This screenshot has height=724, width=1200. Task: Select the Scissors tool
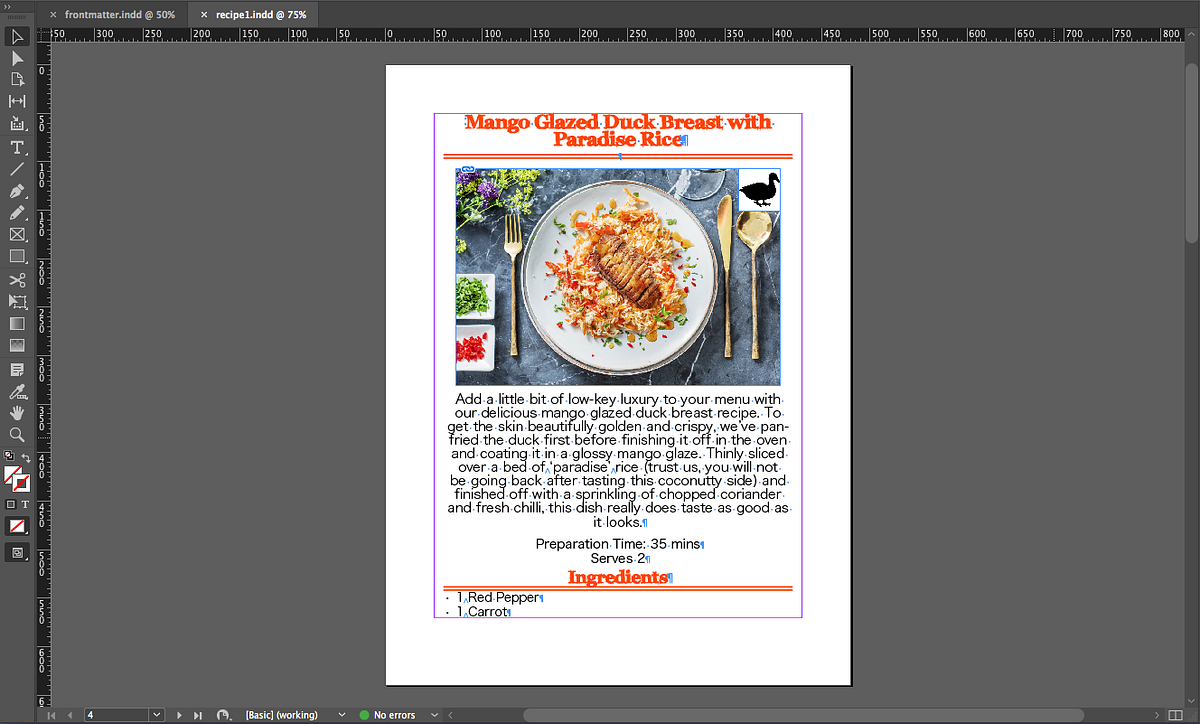[16, 280]
